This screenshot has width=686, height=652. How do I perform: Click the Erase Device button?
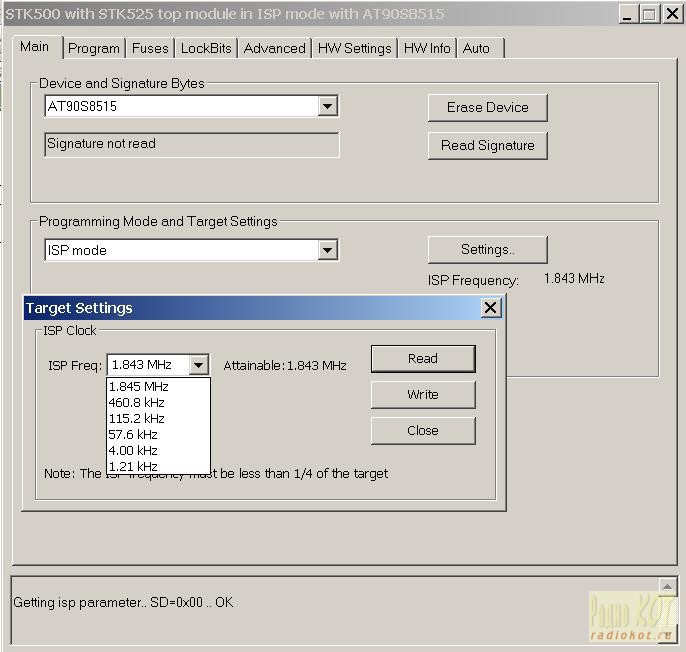point(487,107)
